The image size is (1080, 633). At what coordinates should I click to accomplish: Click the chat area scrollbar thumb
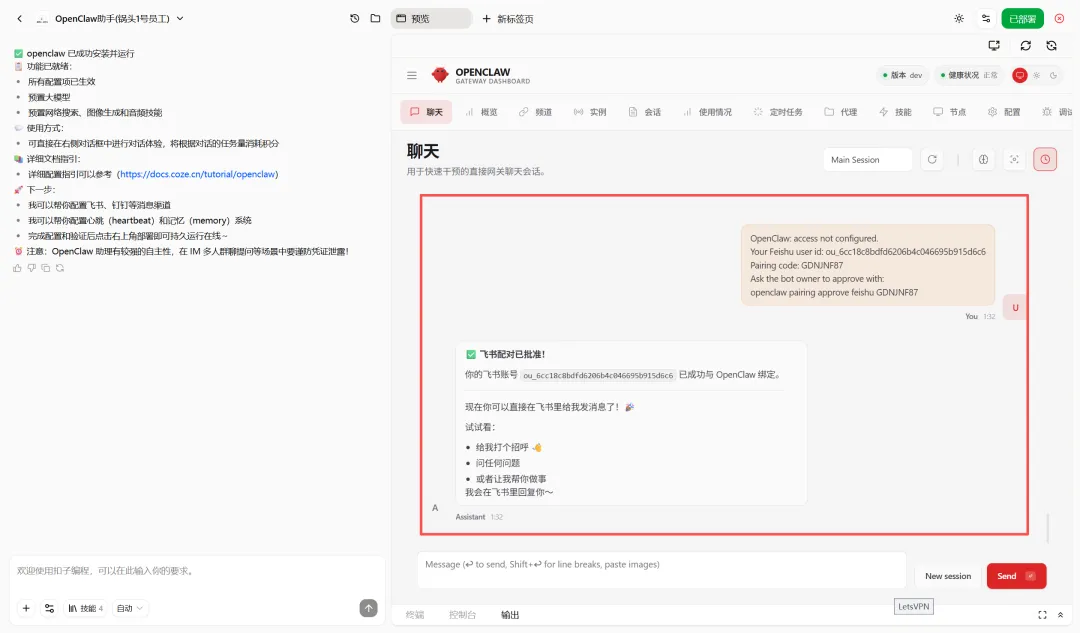click(x=1048, y=528)
